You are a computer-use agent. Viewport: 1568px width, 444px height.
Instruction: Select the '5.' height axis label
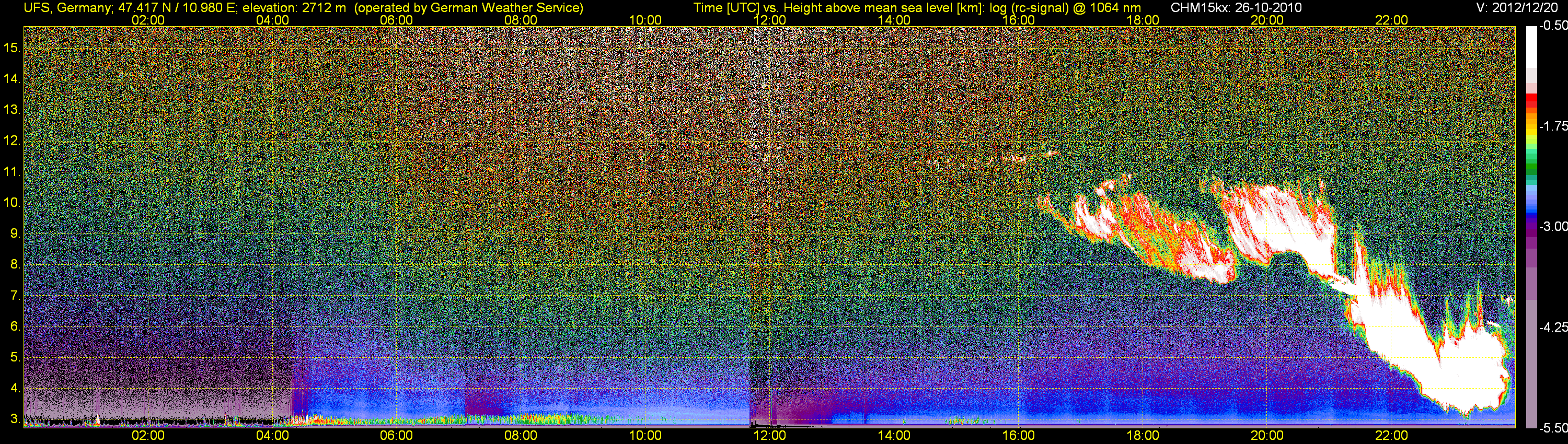tap(16, 358)
